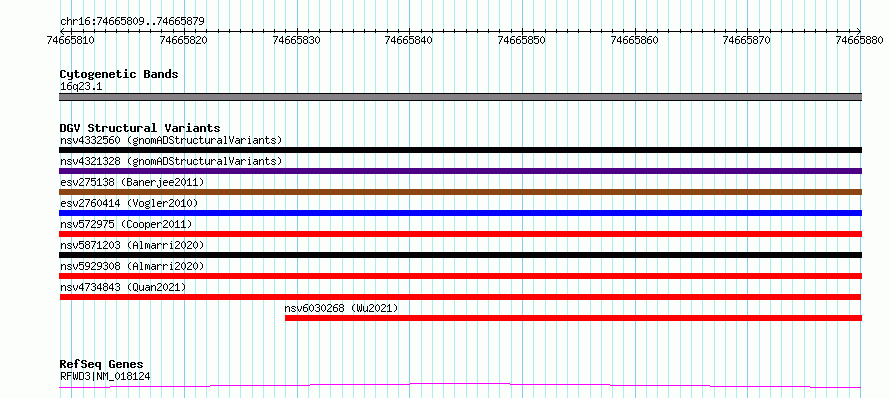The width and height of the screenshot is (890, 398).
Task: Click ruler position 74665880
Action: click(860, 40)
